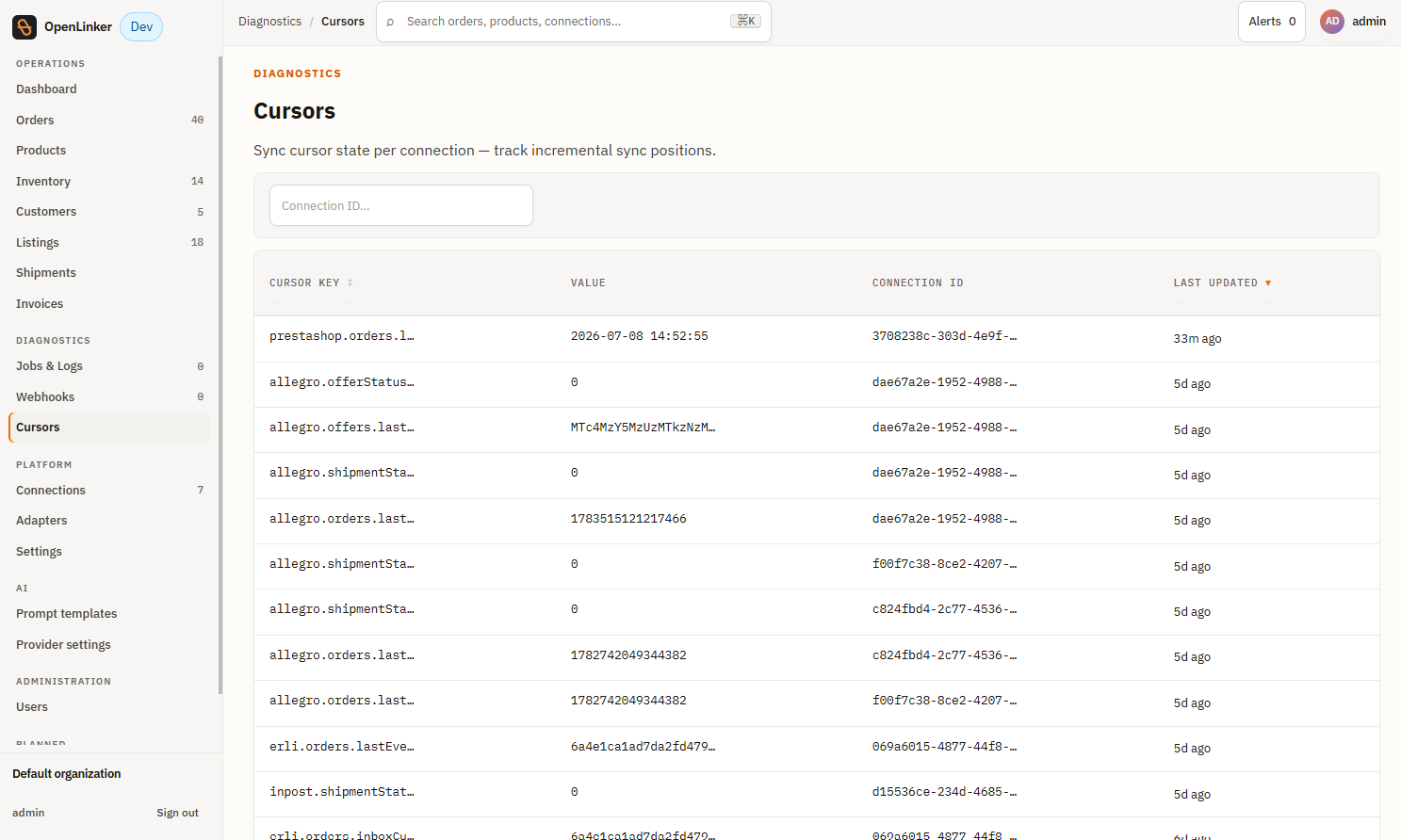Screen dimensions: 1401x840
Task: Open Webhooks in sidebar
Action: [x=109, y=396]
